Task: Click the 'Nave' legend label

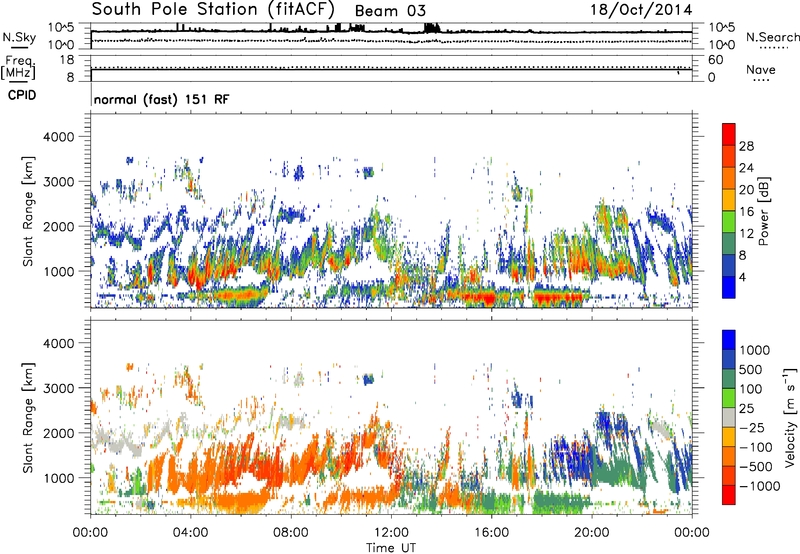Action: pyautogui.click(x=761, y=69)
